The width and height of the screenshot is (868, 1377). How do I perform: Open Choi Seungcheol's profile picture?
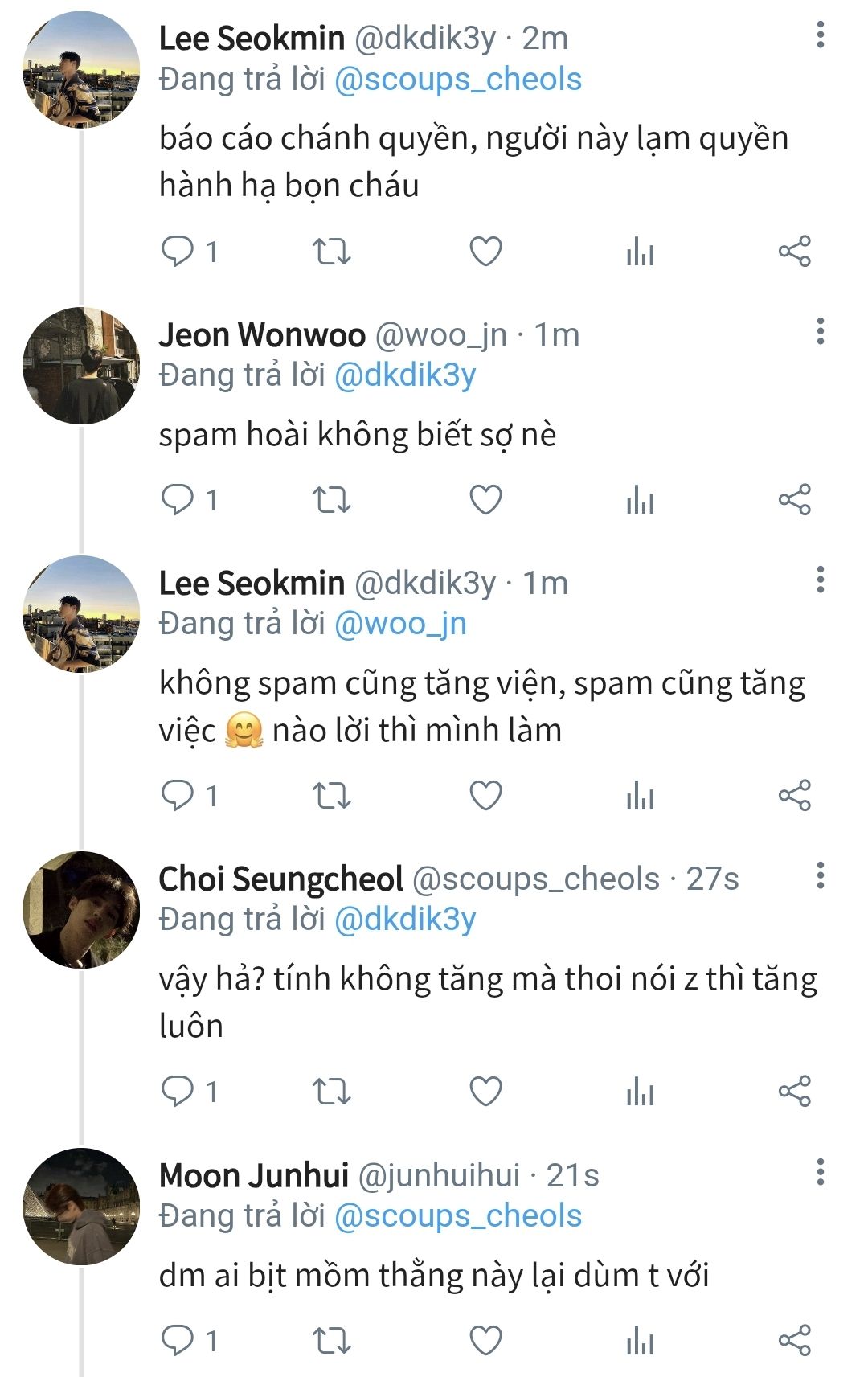[81, 909]
